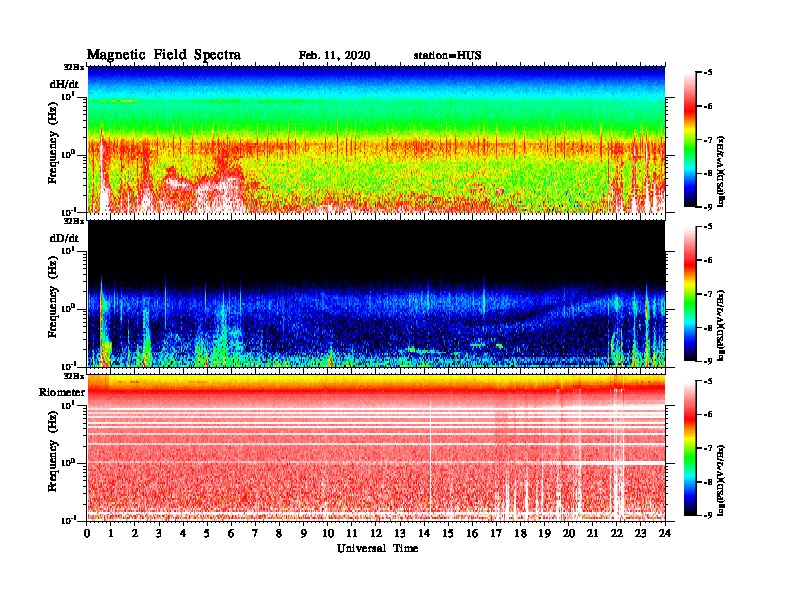Click hour tick "10" on Universal Time axis

(x=328, y=534)
